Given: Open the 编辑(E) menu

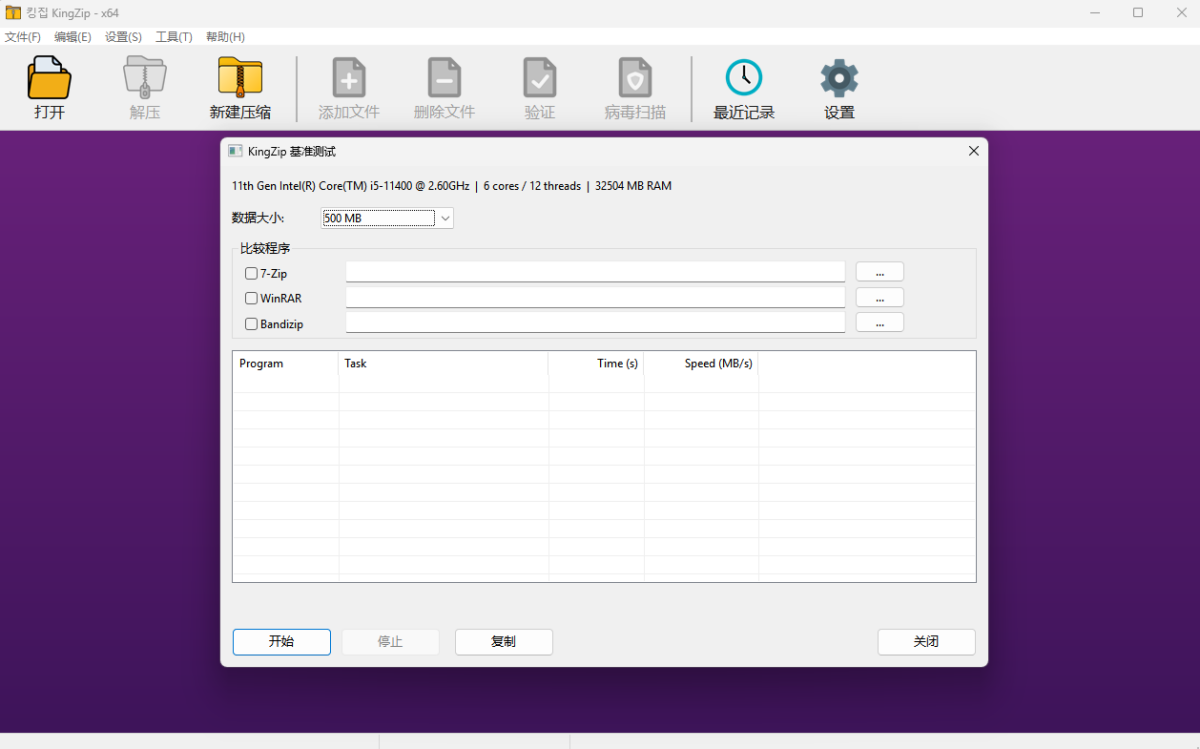Looking at the screenshot, I should tap(72, 37).
